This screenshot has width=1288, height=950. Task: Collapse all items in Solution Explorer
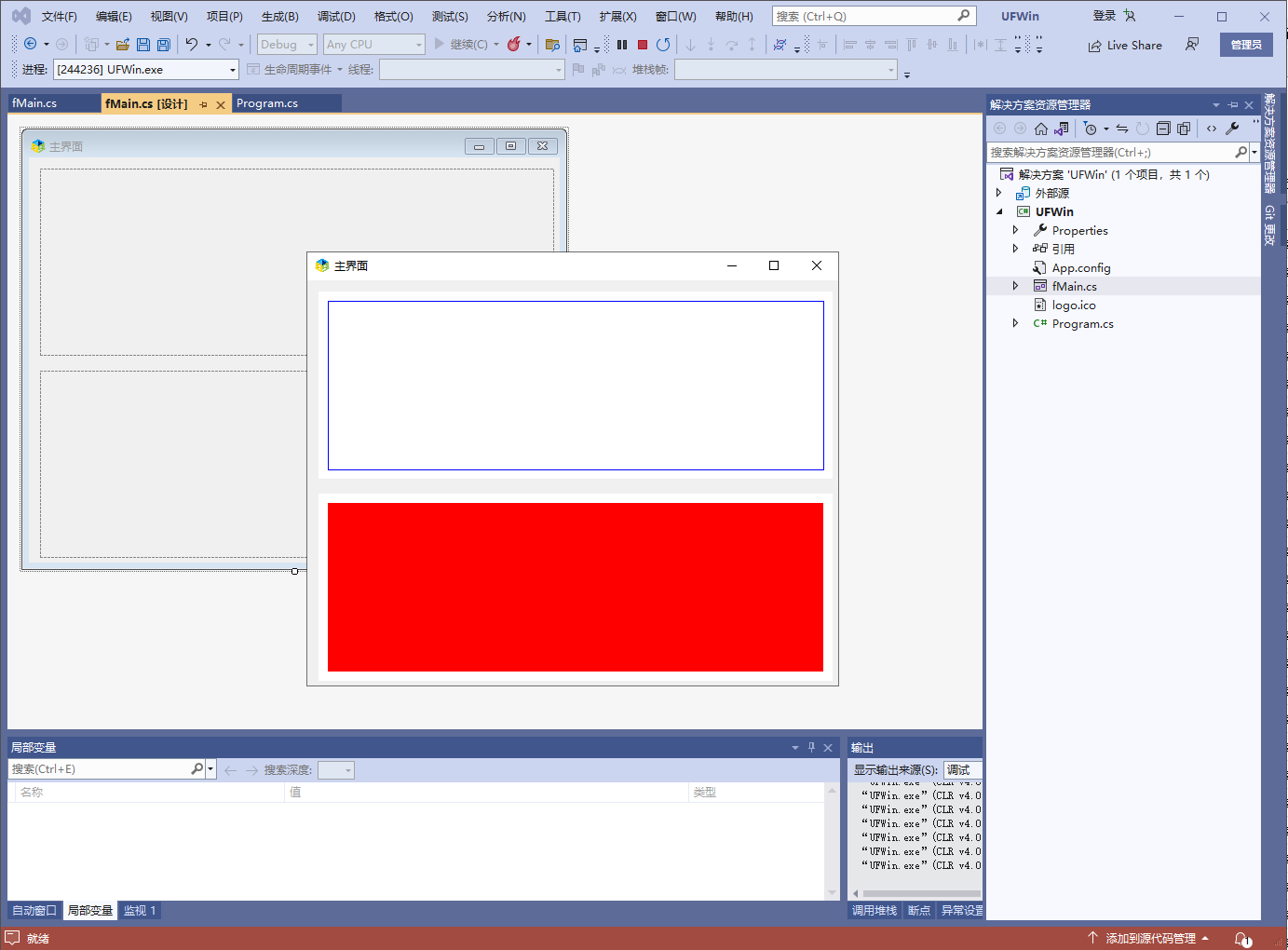(x=1163, y=129)
